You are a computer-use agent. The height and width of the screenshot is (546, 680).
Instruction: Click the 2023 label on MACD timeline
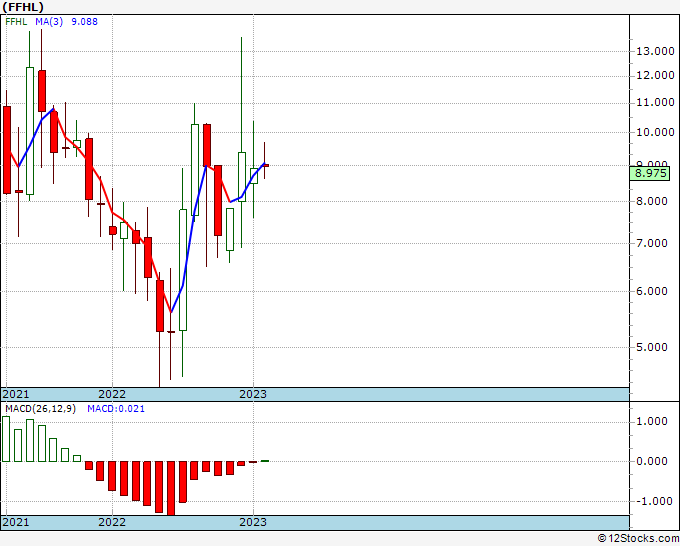tap(253, 522)
